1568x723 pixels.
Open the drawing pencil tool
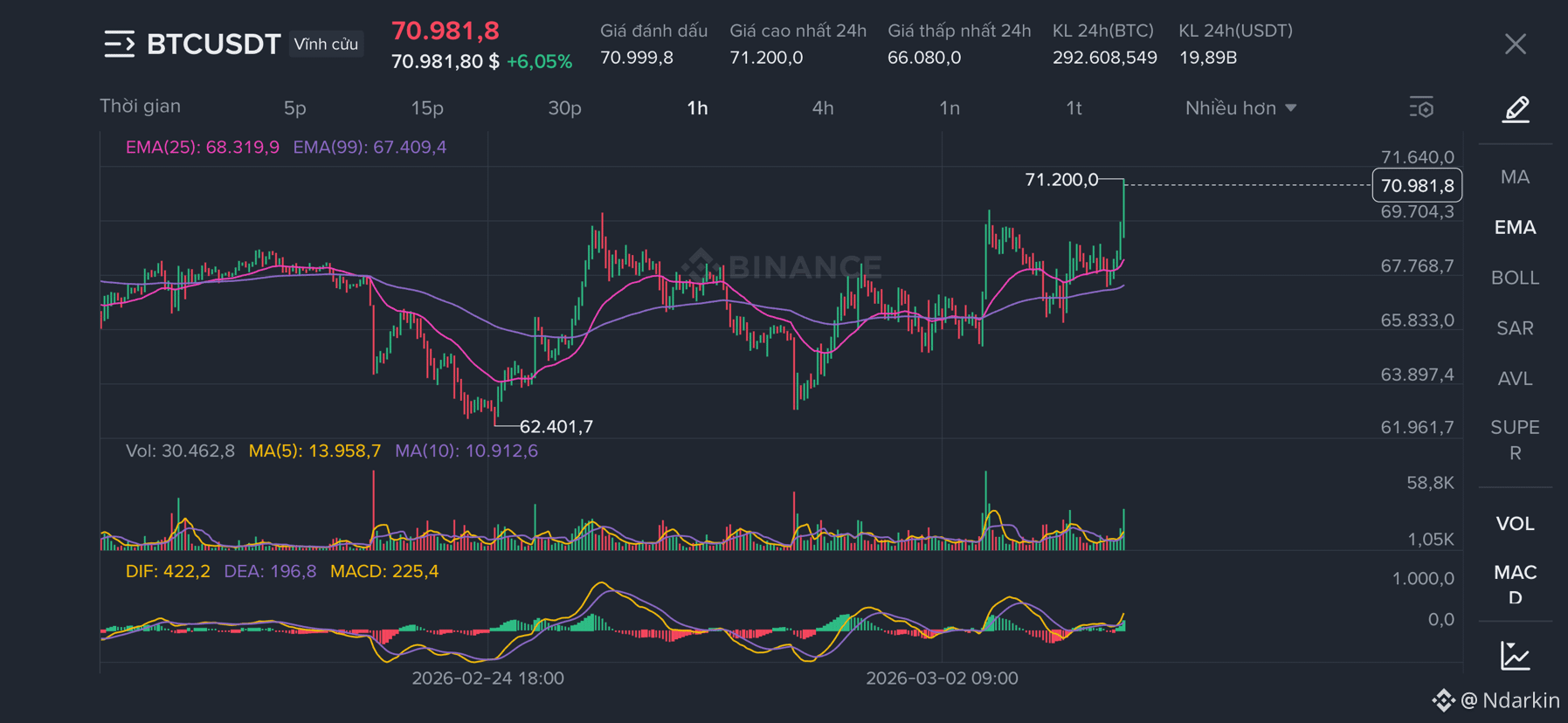click(1516, 109)
